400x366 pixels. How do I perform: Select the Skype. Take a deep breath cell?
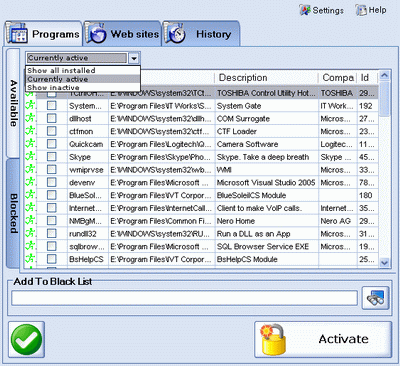click(x=267, y=157)
